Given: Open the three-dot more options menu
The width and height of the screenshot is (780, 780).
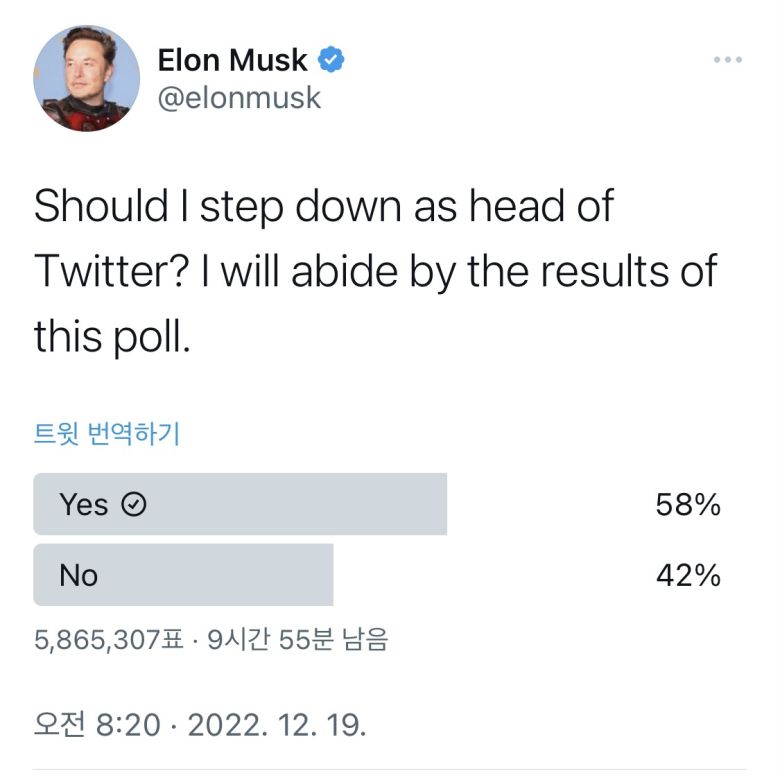Looking at the screenshot, I should [x=728, y=61].
